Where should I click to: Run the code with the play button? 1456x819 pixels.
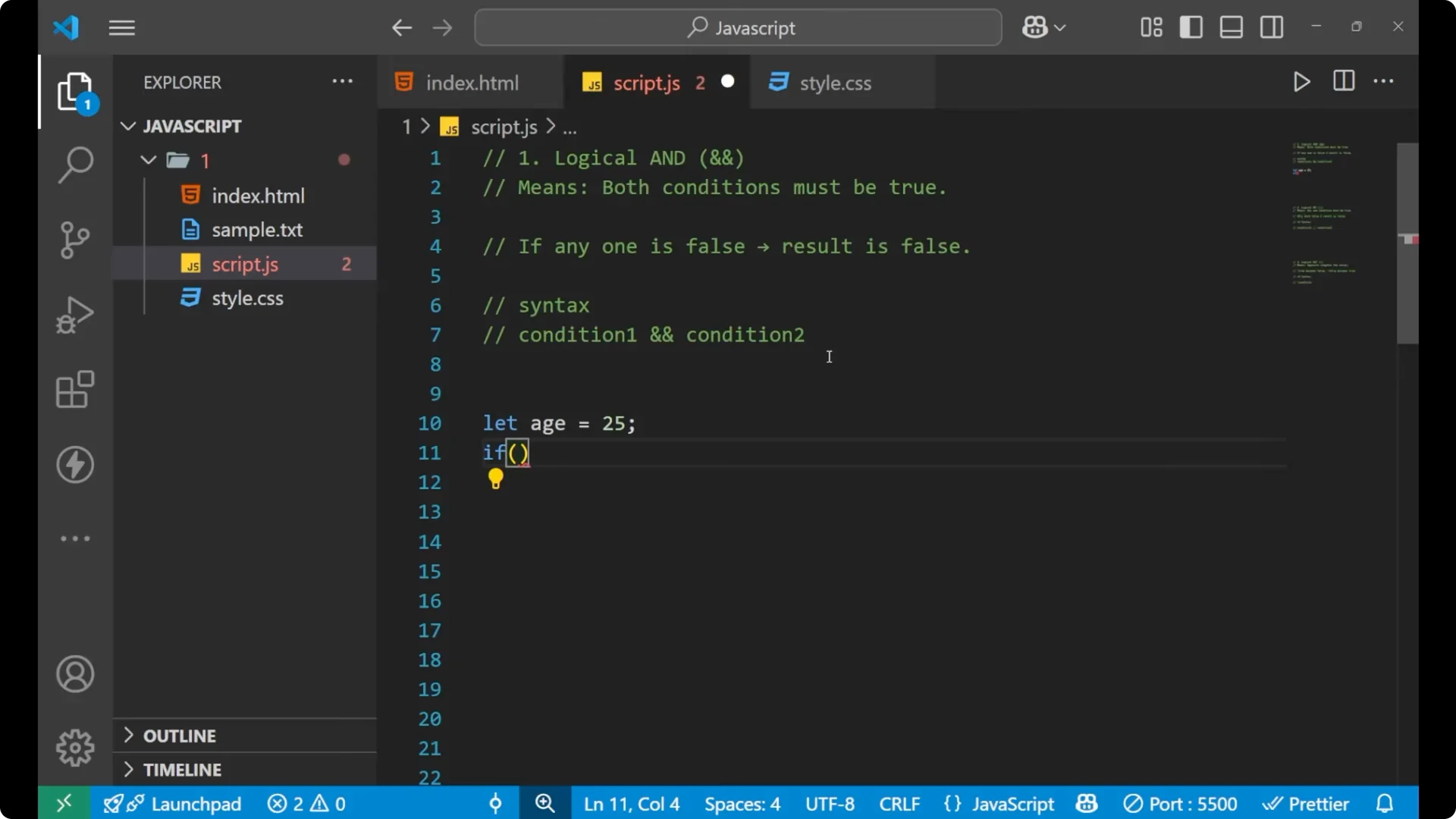(1301, 82)
